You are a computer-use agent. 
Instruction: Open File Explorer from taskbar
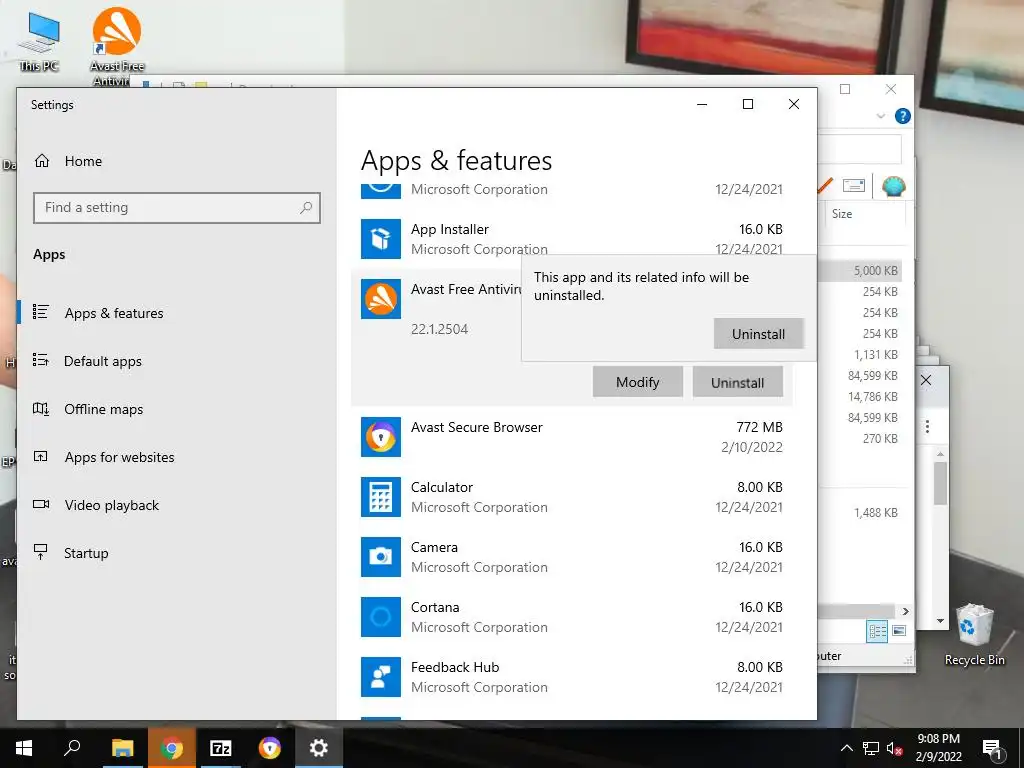coord(122,748)
